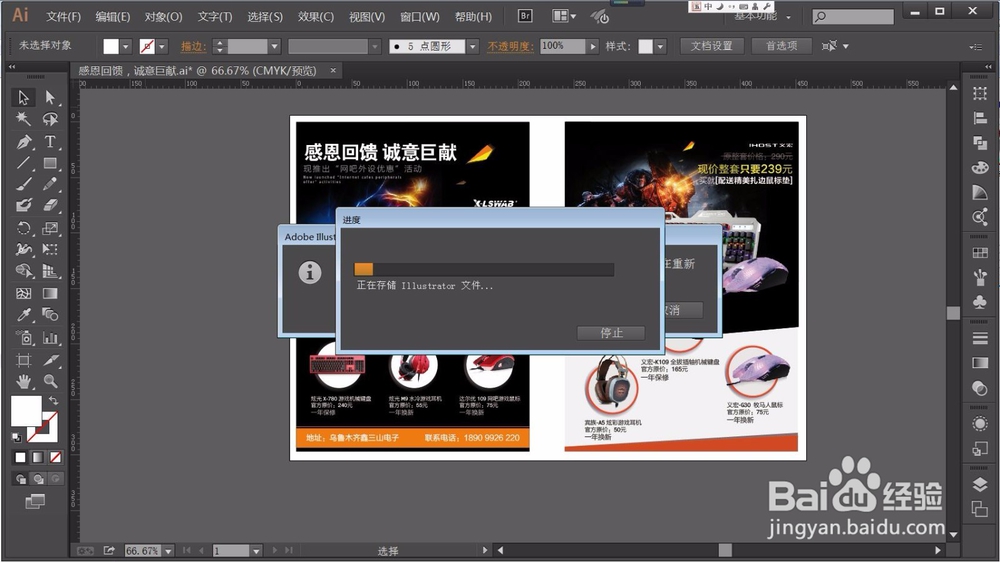
Task: Open the 文字(T) menu
Action: coord(215,17)
